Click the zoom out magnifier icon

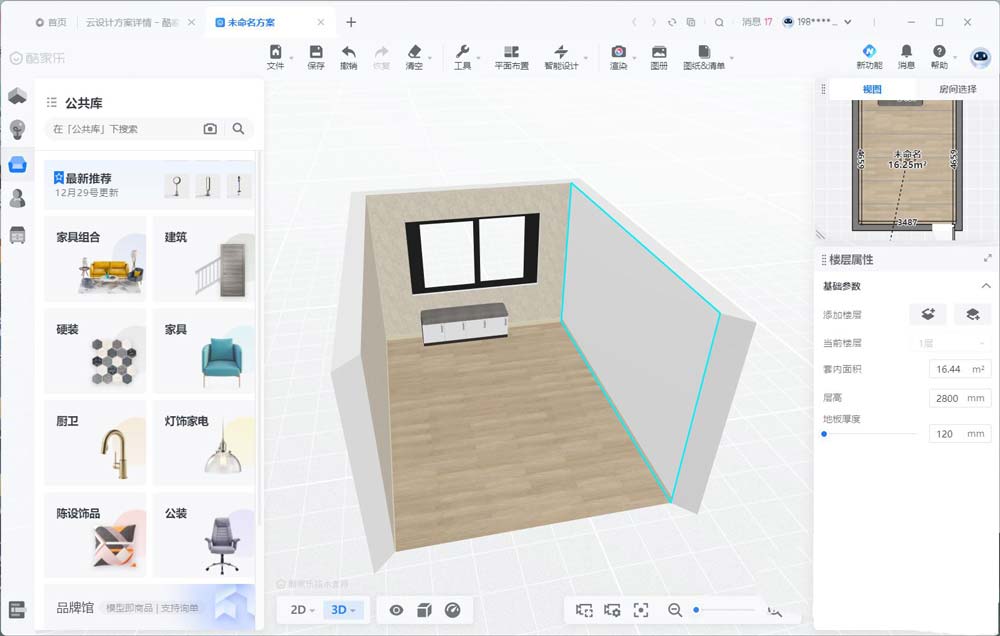click(675, 610)
